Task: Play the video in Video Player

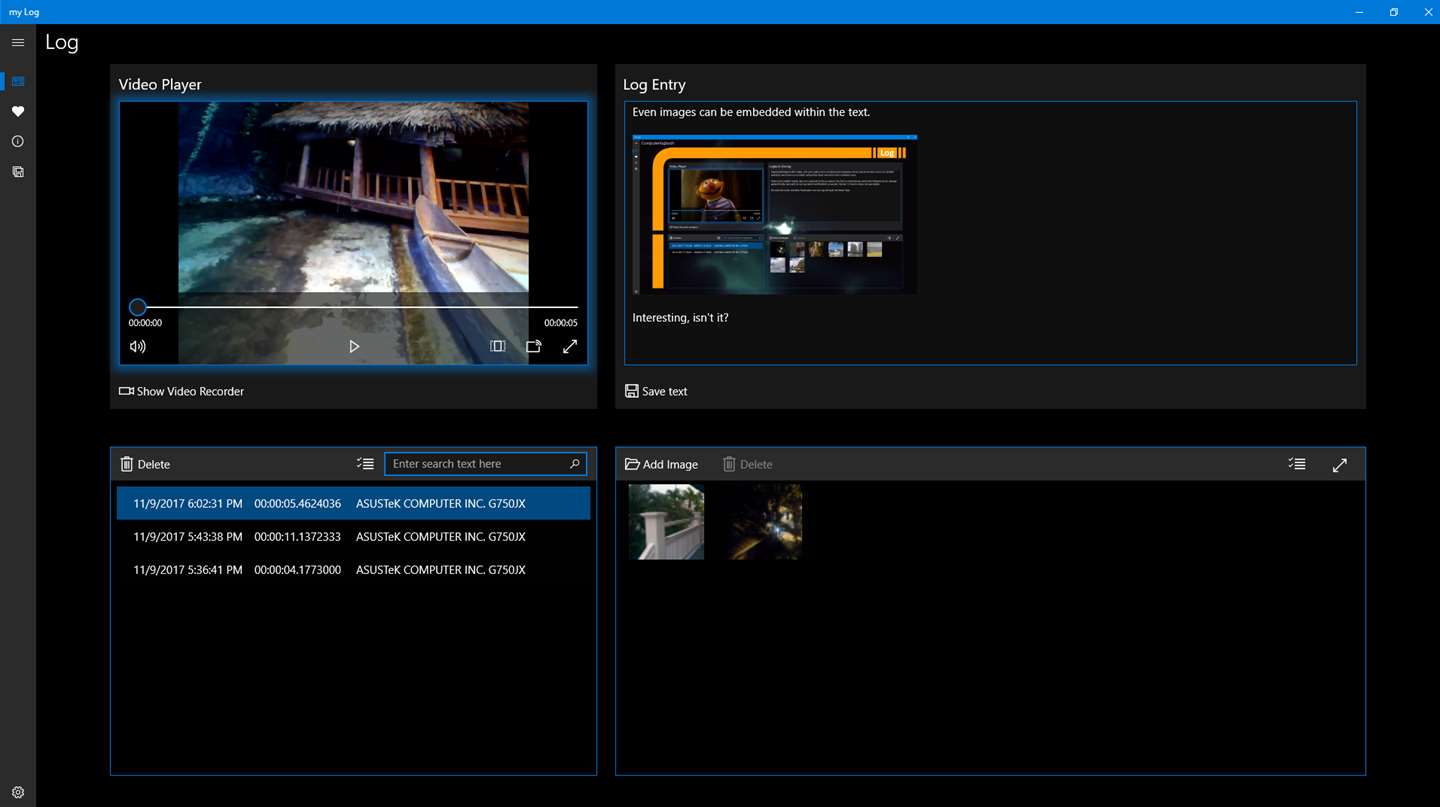Action: (x=354, y=347)
